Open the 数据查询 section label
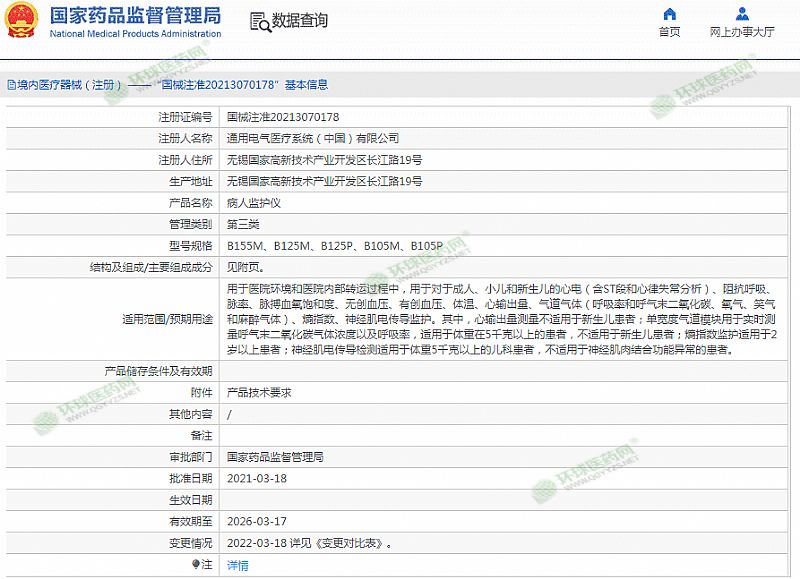This screenshot has width=800, height=579. (x=300, y=21)
